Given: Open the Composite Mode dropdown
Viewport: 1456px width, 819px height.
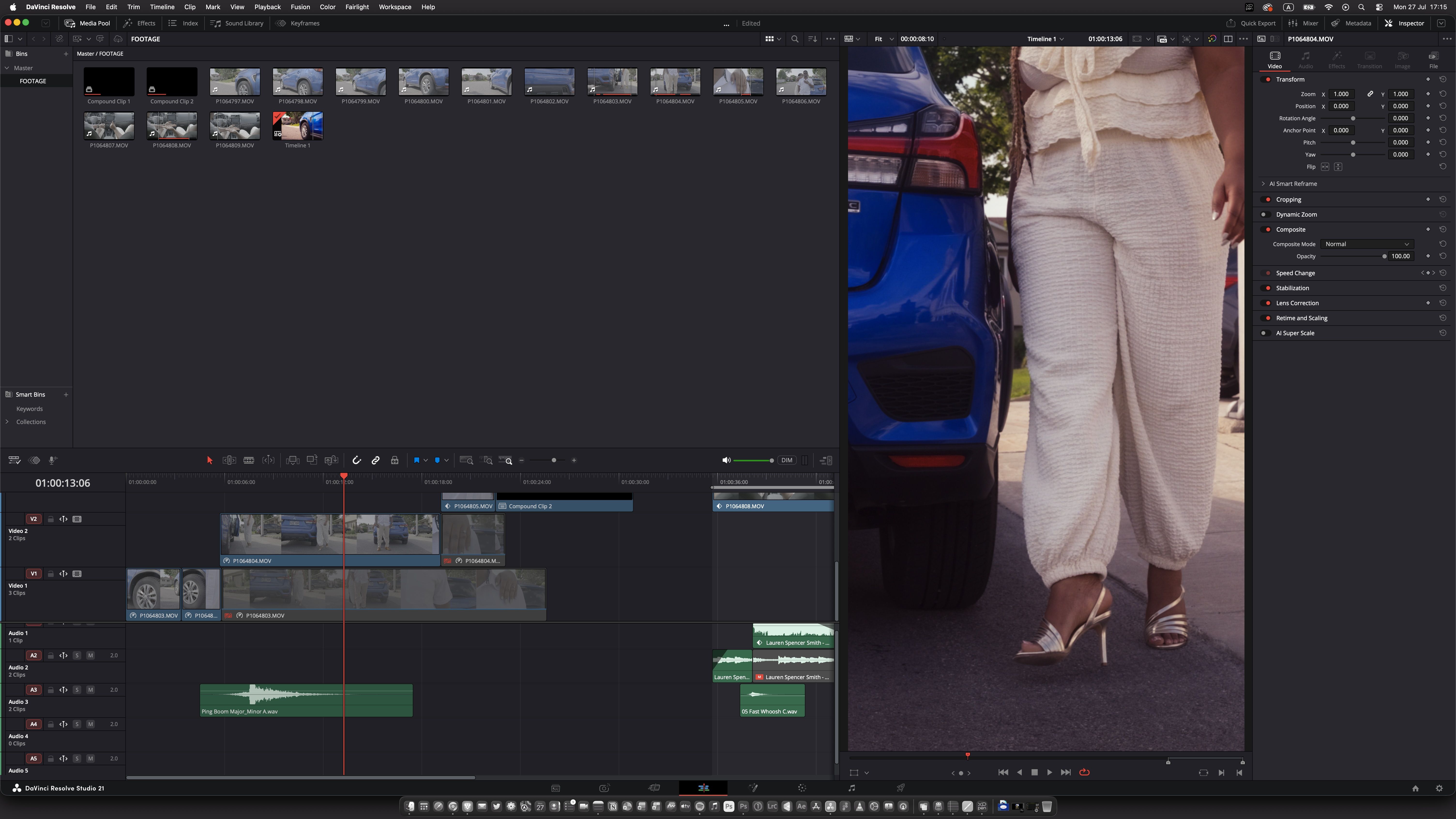Looking at the screenshot, I should [1367, 244].
